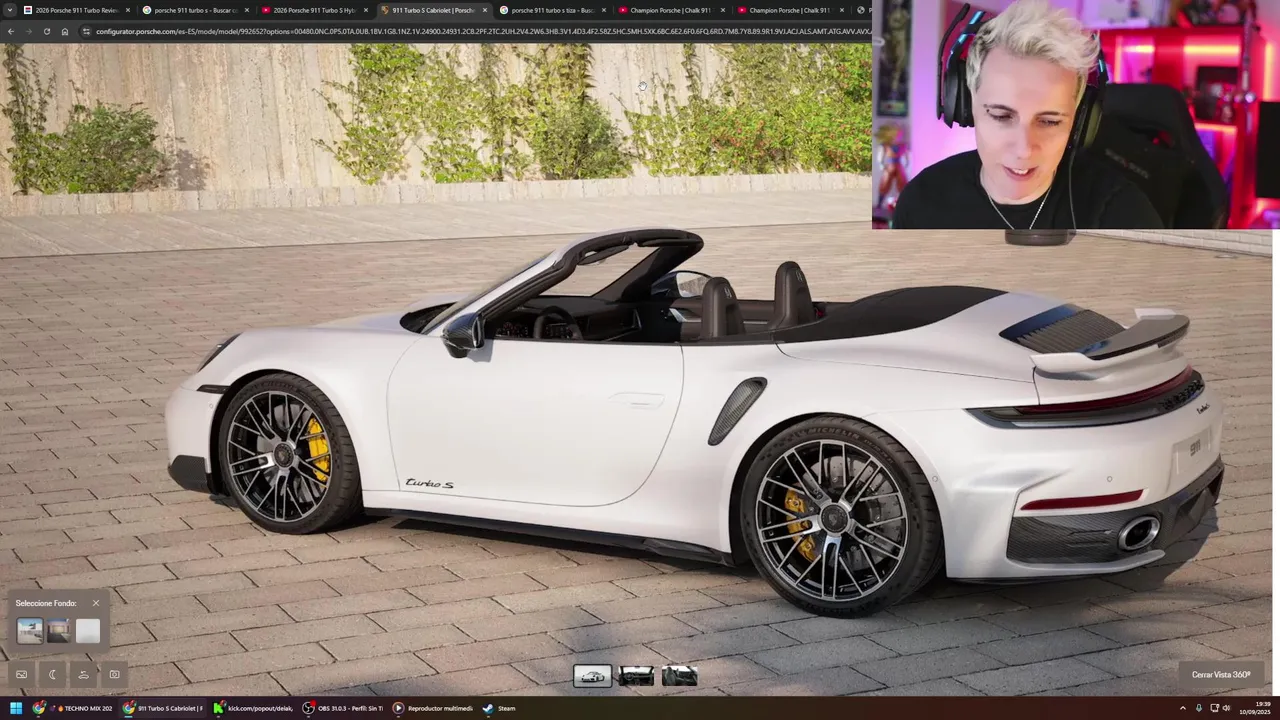Open the clock showing 19:39
The width and height of the screenshot is (1280, 720).
[1256, 708]
